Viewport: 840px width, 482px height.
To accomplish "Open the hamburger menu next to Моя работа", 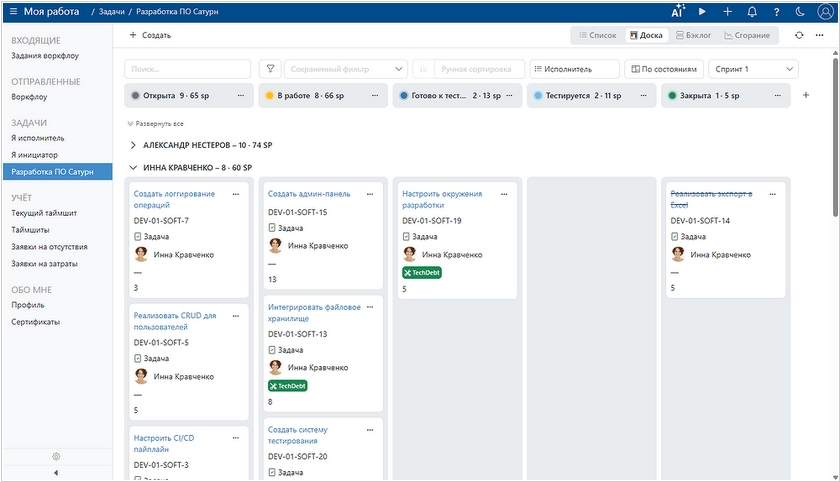I will point(13,11).
